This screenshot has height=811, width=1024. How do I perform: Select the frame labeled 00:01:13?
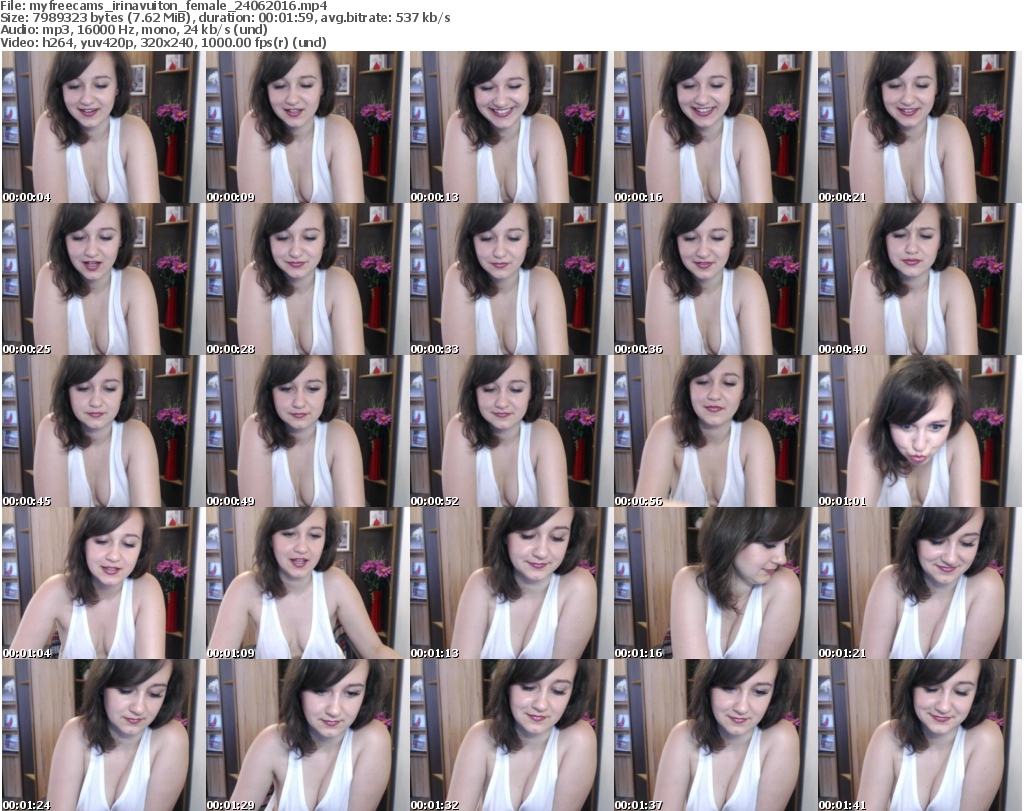pos(511,583)
